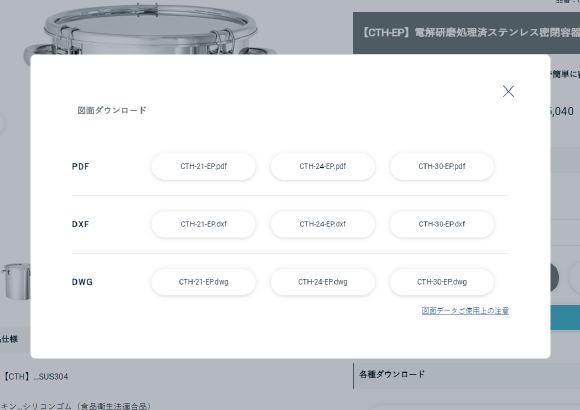Download CTH-30-EP.pdf file
The height and width of the screenshot is (410, 580).
coord(442,167)
